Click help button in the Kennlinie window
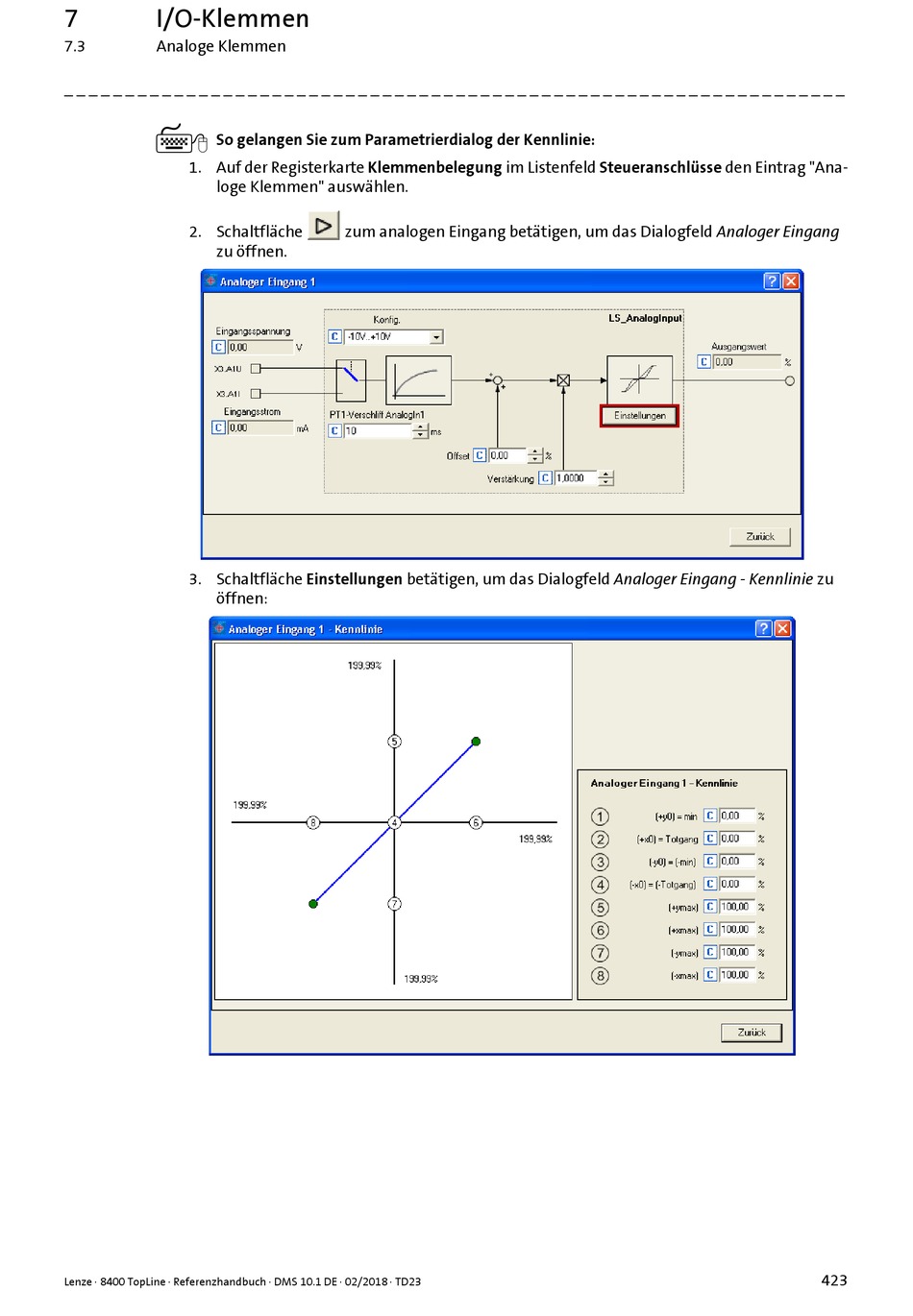Screen dimensions: 913x1316 coord(764,628)
